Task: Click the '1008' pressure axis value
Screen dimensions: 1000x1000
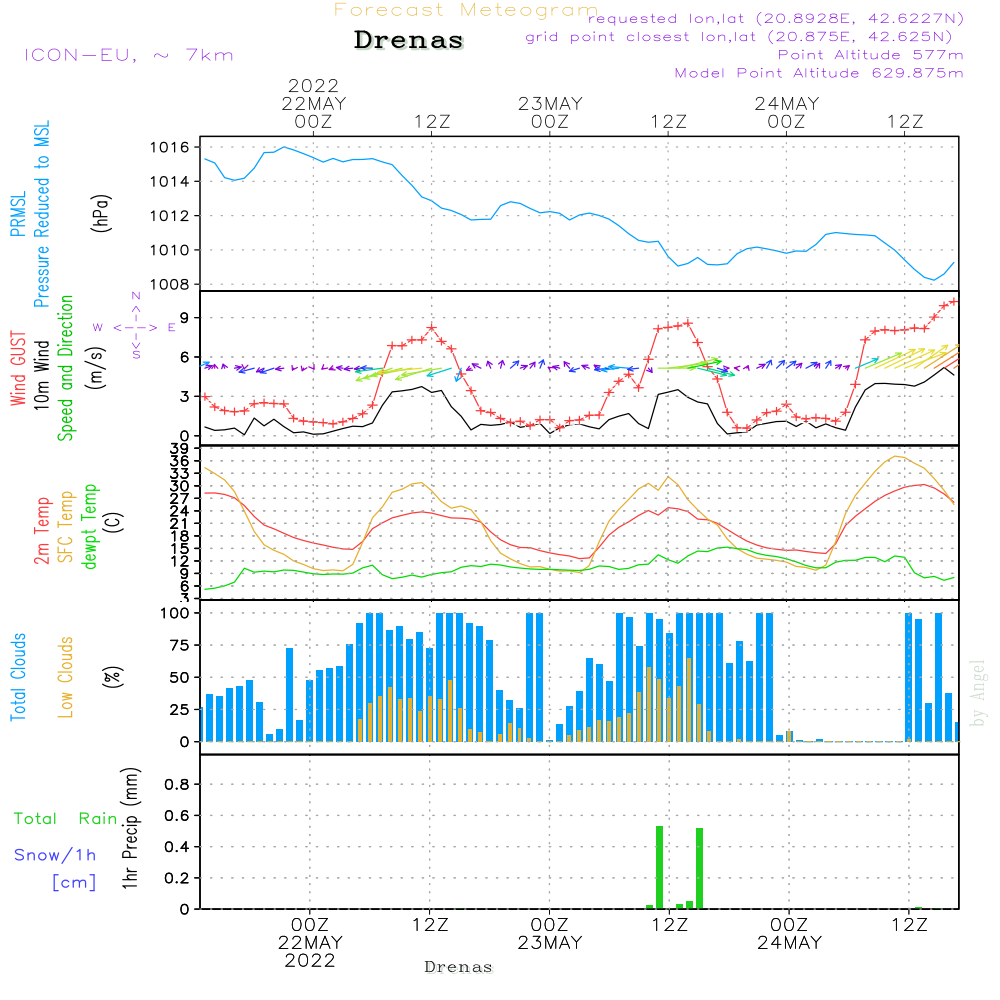Action: [170, 284]
